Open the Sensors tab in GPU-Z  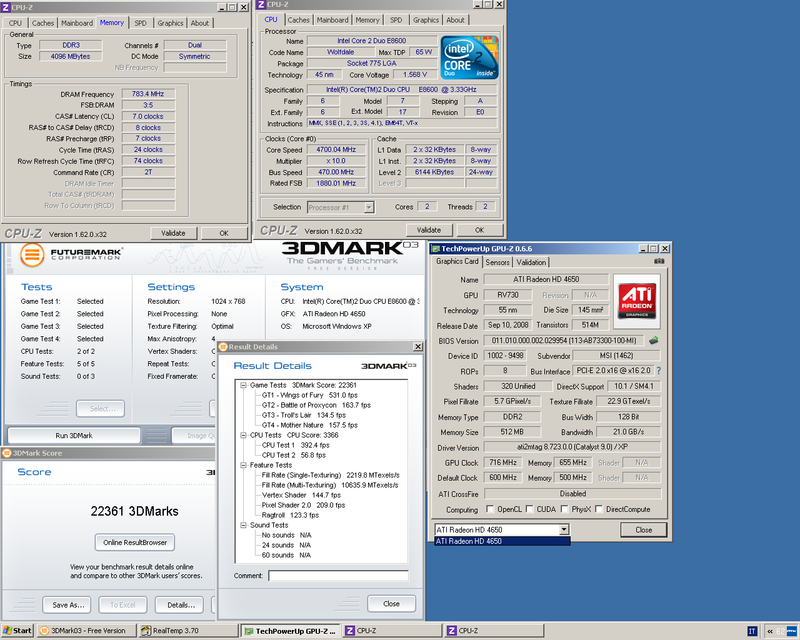point(497,262)
